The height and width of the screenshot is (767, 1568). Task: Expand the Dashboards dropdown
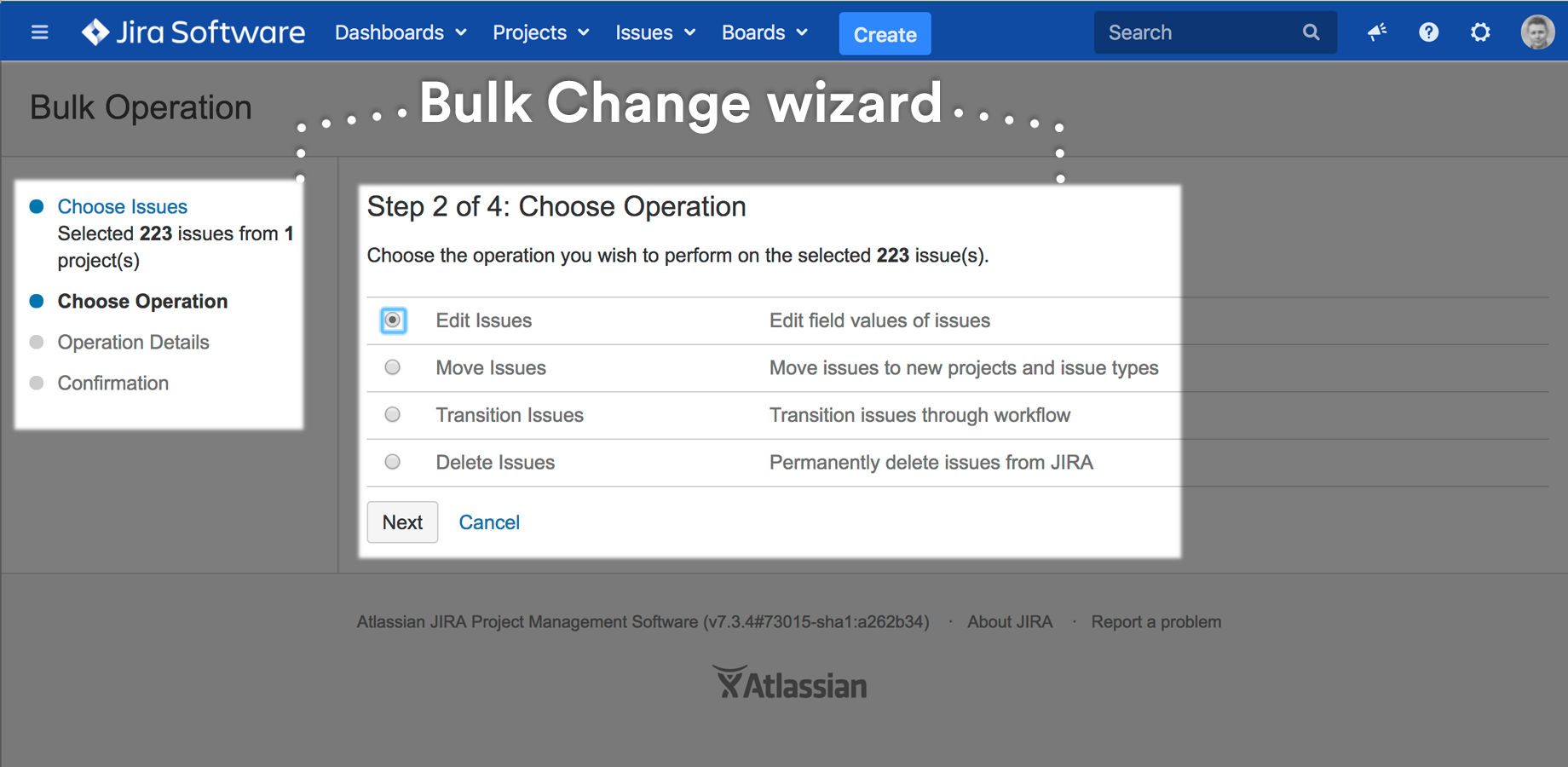401,32
